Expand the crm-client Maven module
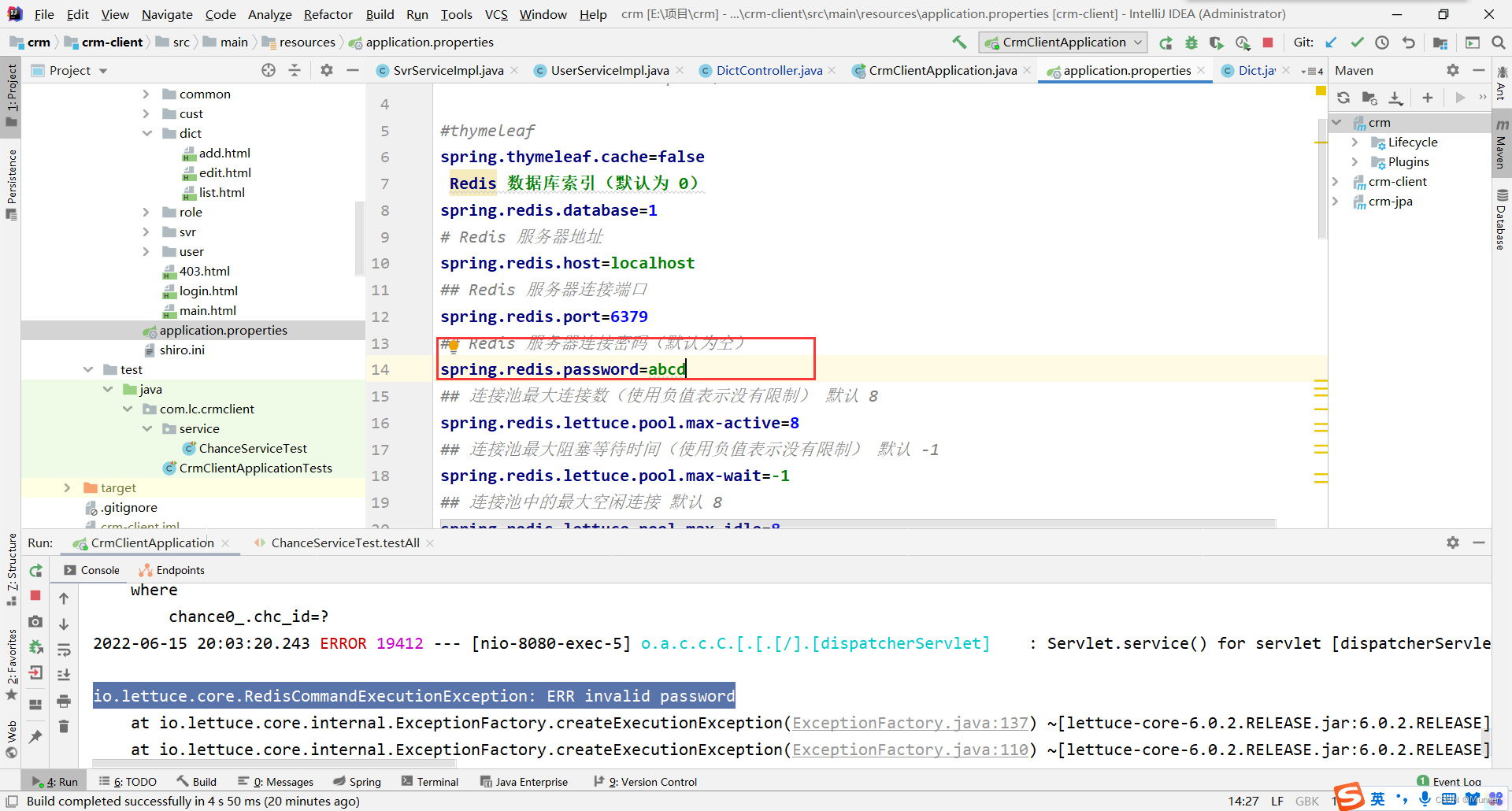Viewport: 1512px width, 811px height. click(x=1336, y=181)
